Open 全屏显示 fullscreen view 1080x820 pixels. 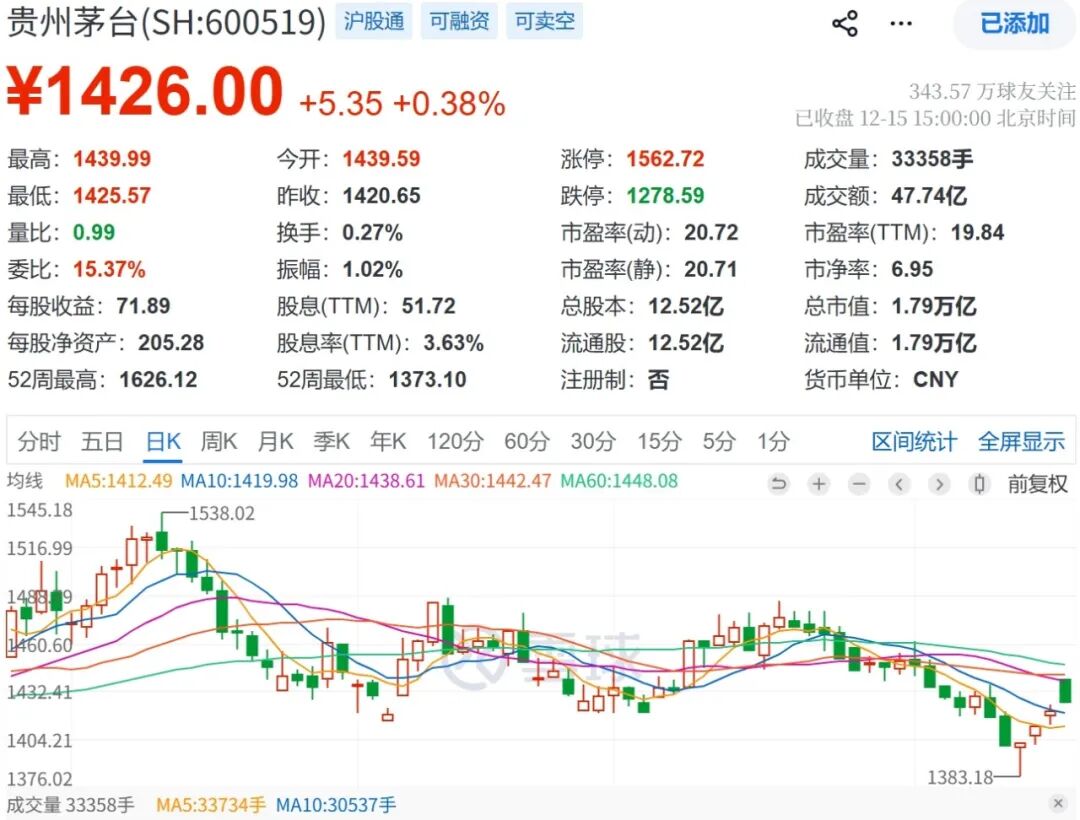[x=1021, y=441]
